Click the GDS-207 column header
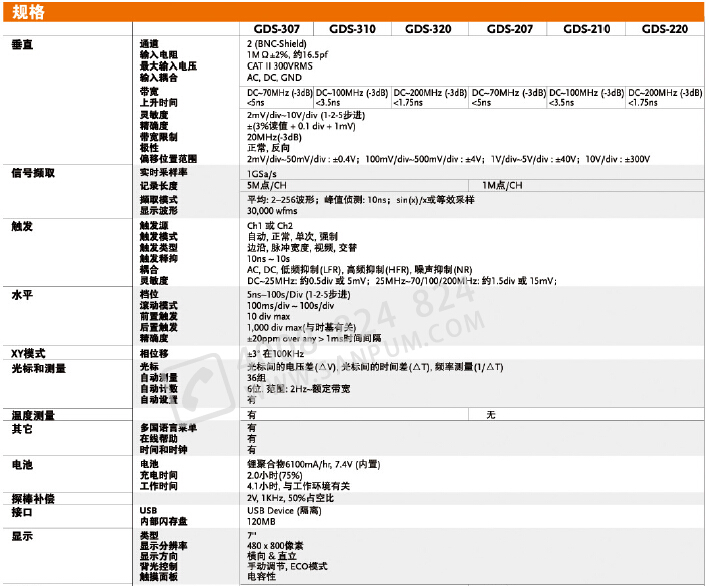This screenshot has width=709, height=586. [508, 30]
